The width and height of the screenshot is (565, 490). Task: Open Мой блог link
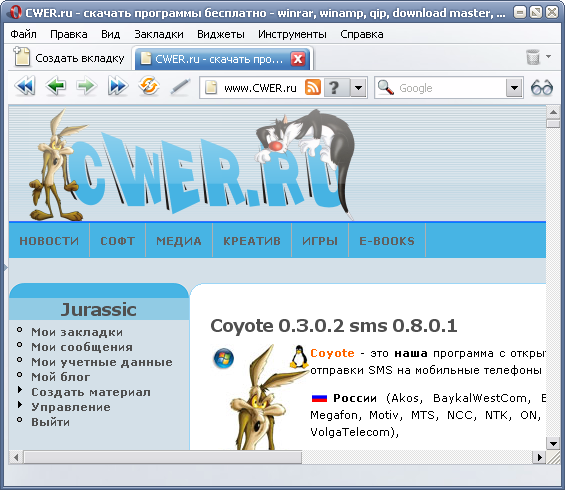tap(61, 377)
